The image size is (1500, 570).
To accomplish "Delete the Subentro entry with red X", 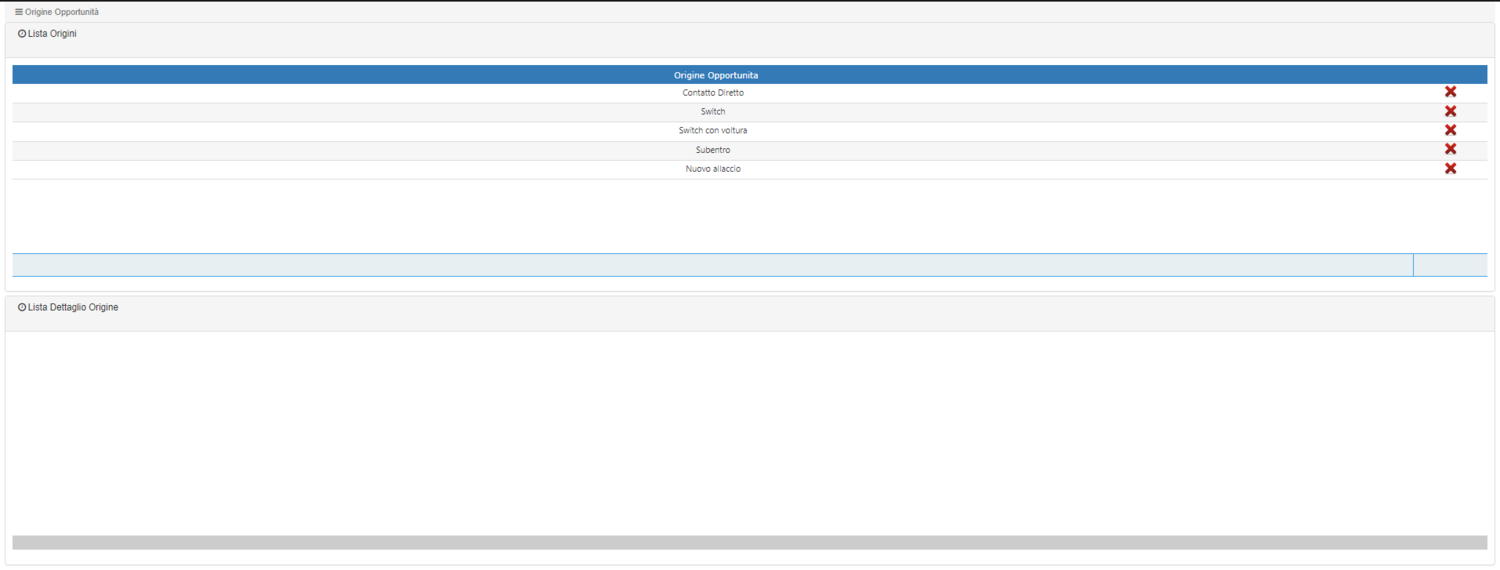I will [x=1450, y=149].
